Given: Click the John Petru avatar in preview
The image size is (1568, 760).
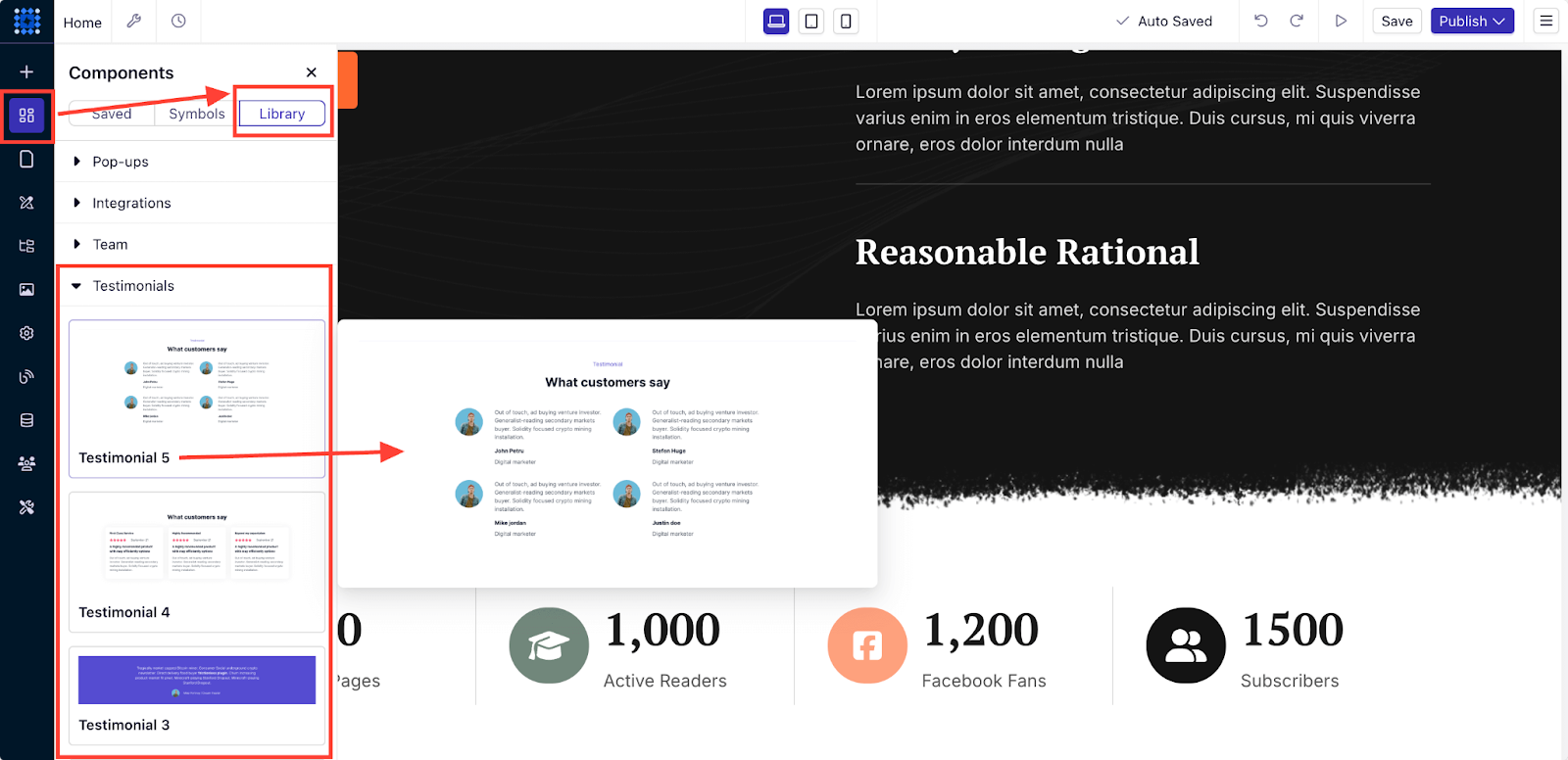Looking at the screenshot, I should [x=469, y=422].
